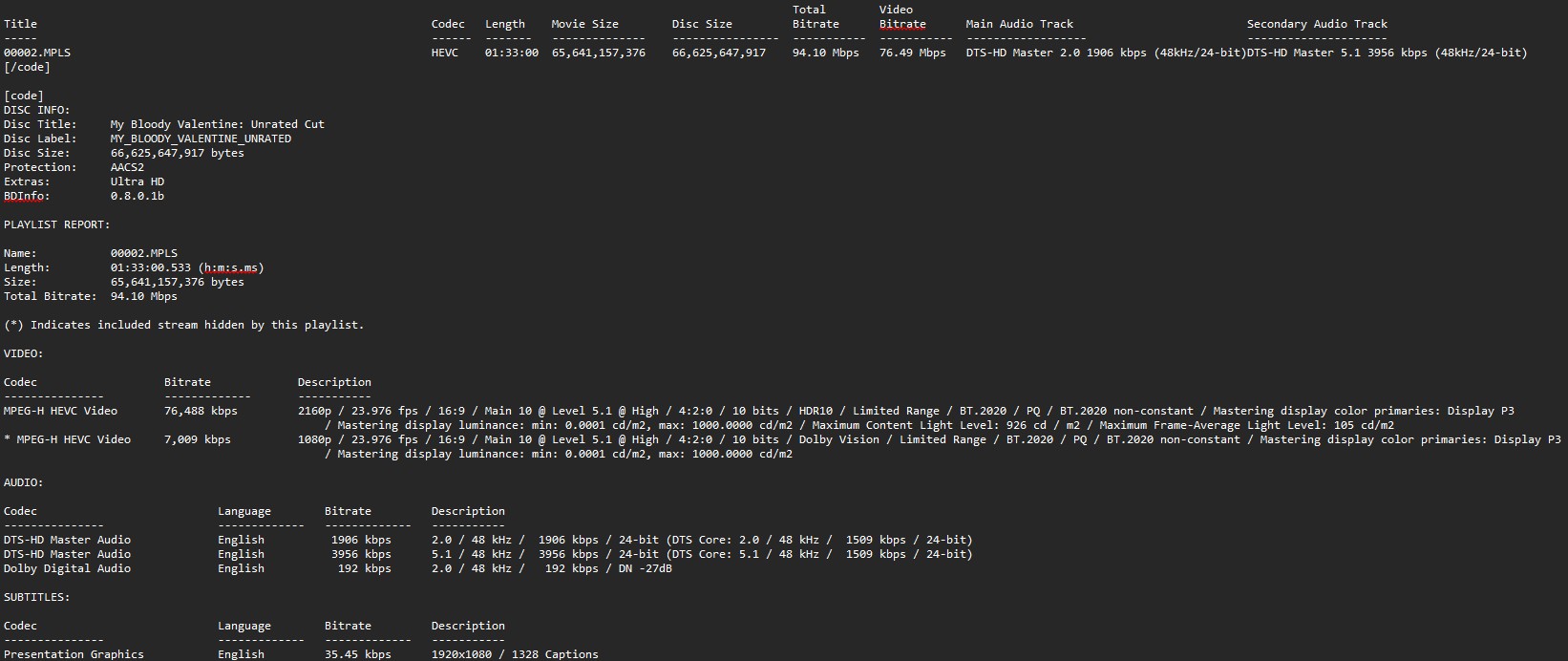The width and height of the screenshot is (1568, 661).
Task: Click the 7,009 kbps Dolby Vision bitrate
Action: (x=197, y=439)
